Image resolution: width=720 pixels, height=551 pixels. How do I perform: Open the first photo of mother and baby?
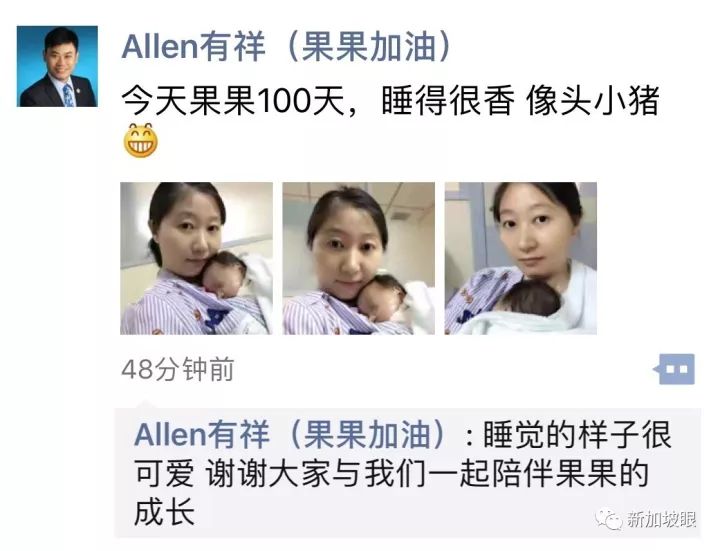tap(197, 258)
